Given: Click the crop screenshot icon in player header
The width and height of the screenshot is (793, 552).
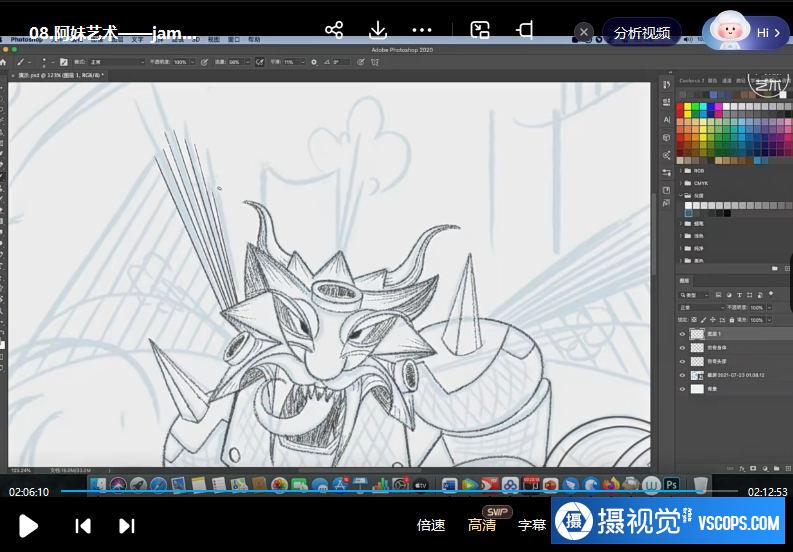Looking at the screenshot, I should pos(524,30).
